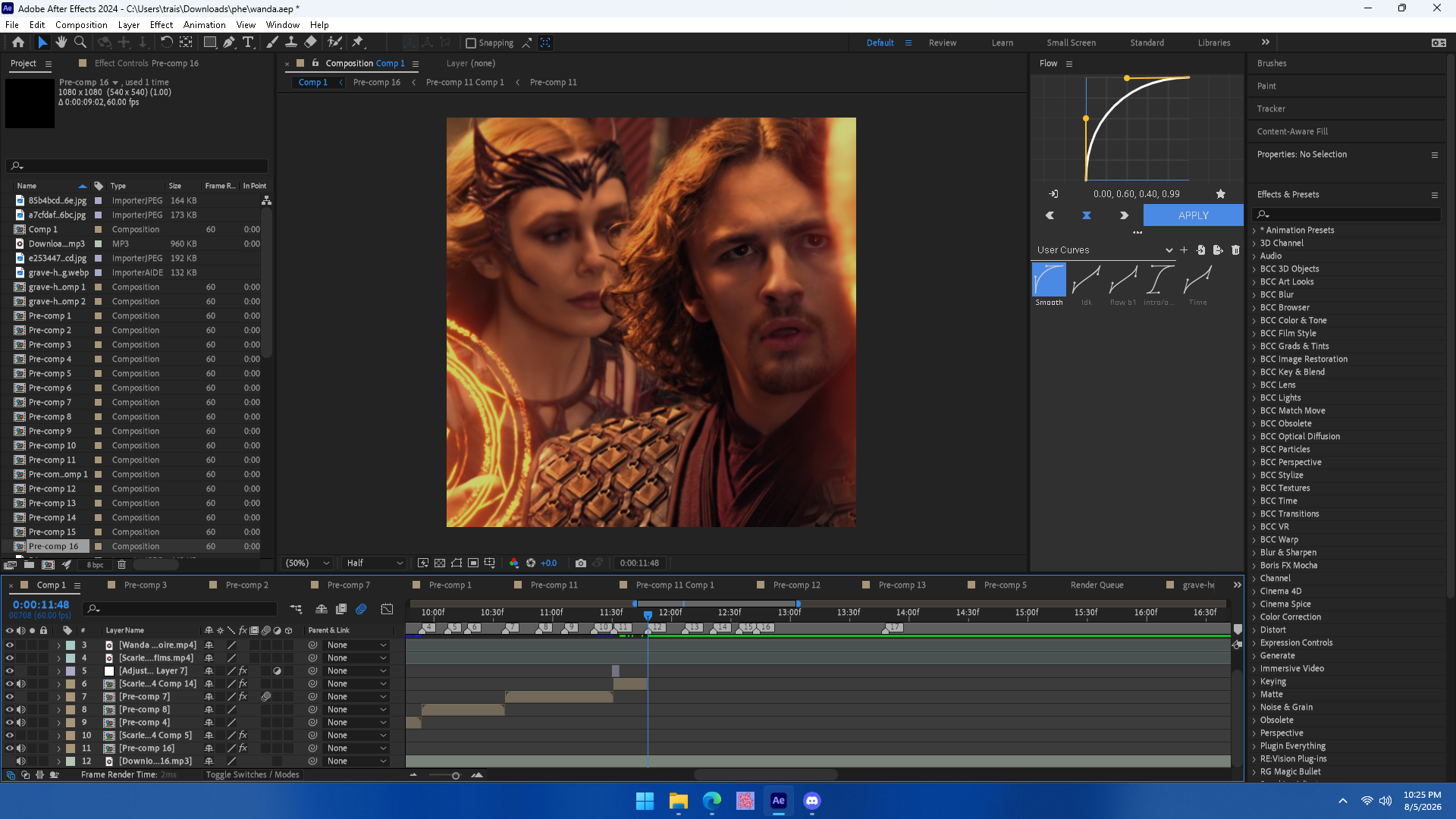Screen dimensions: 1456x819
Task: Take a snapshot with the camera icon
Action: point(581,563)
